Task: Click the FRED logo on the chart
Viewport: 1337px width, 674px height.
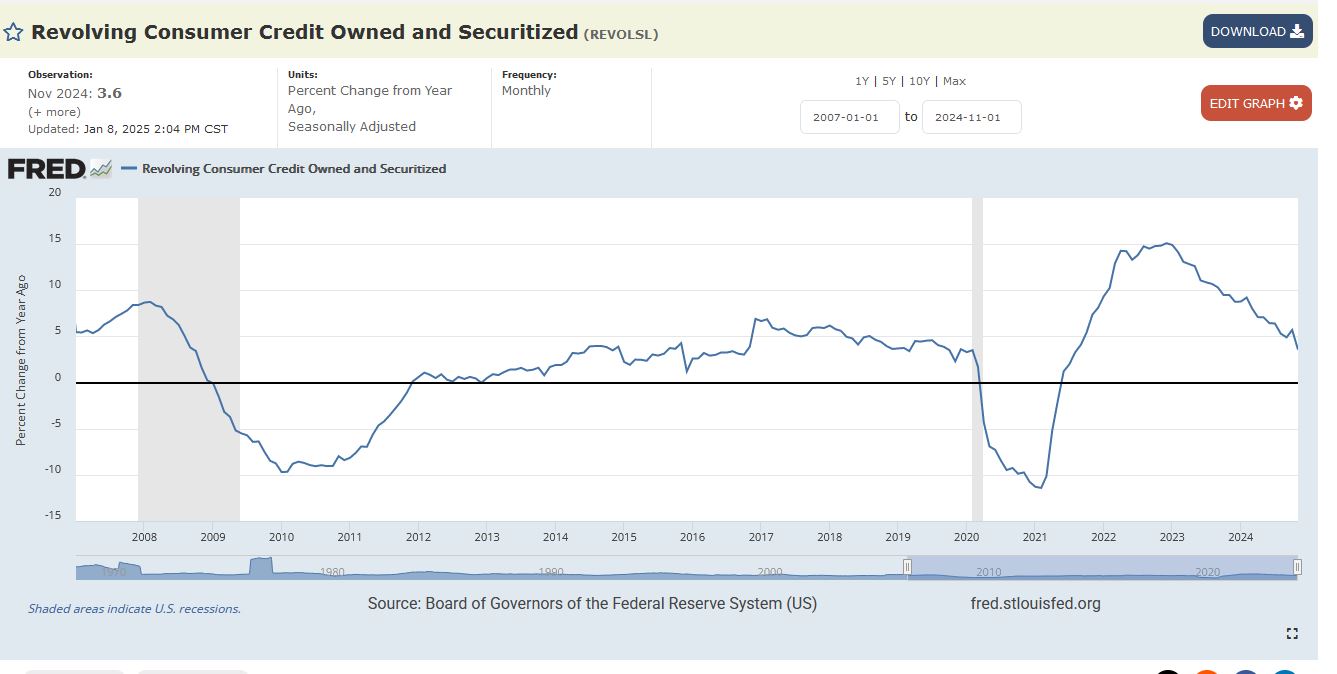Action: point(46,169)
